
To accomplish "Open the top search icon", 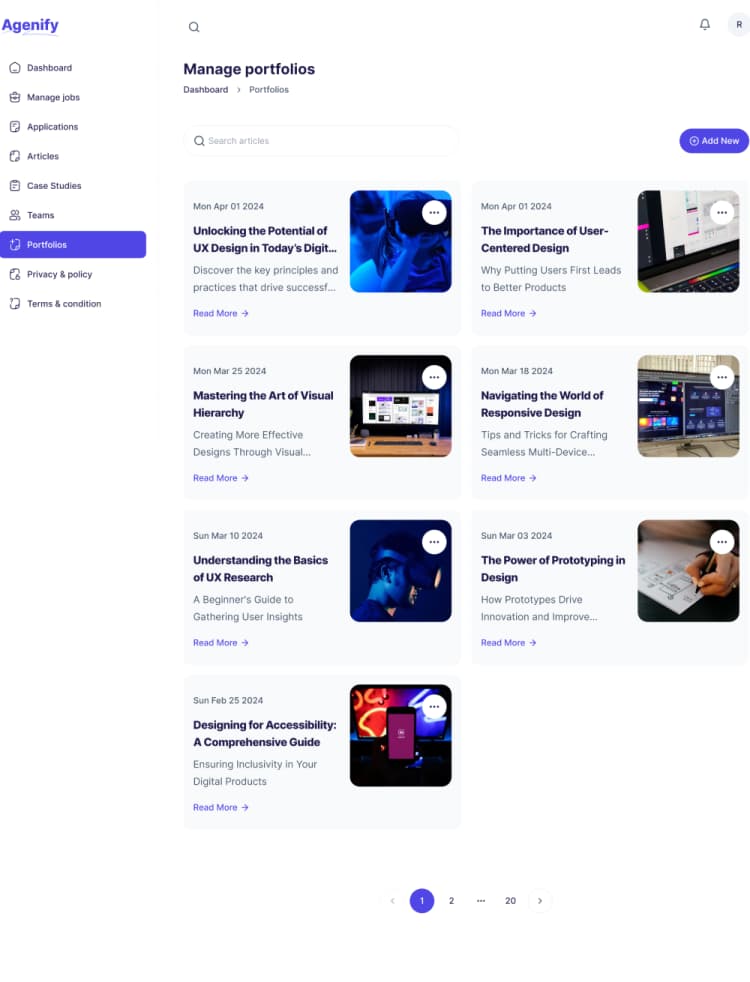I will [x=194, y=27].
